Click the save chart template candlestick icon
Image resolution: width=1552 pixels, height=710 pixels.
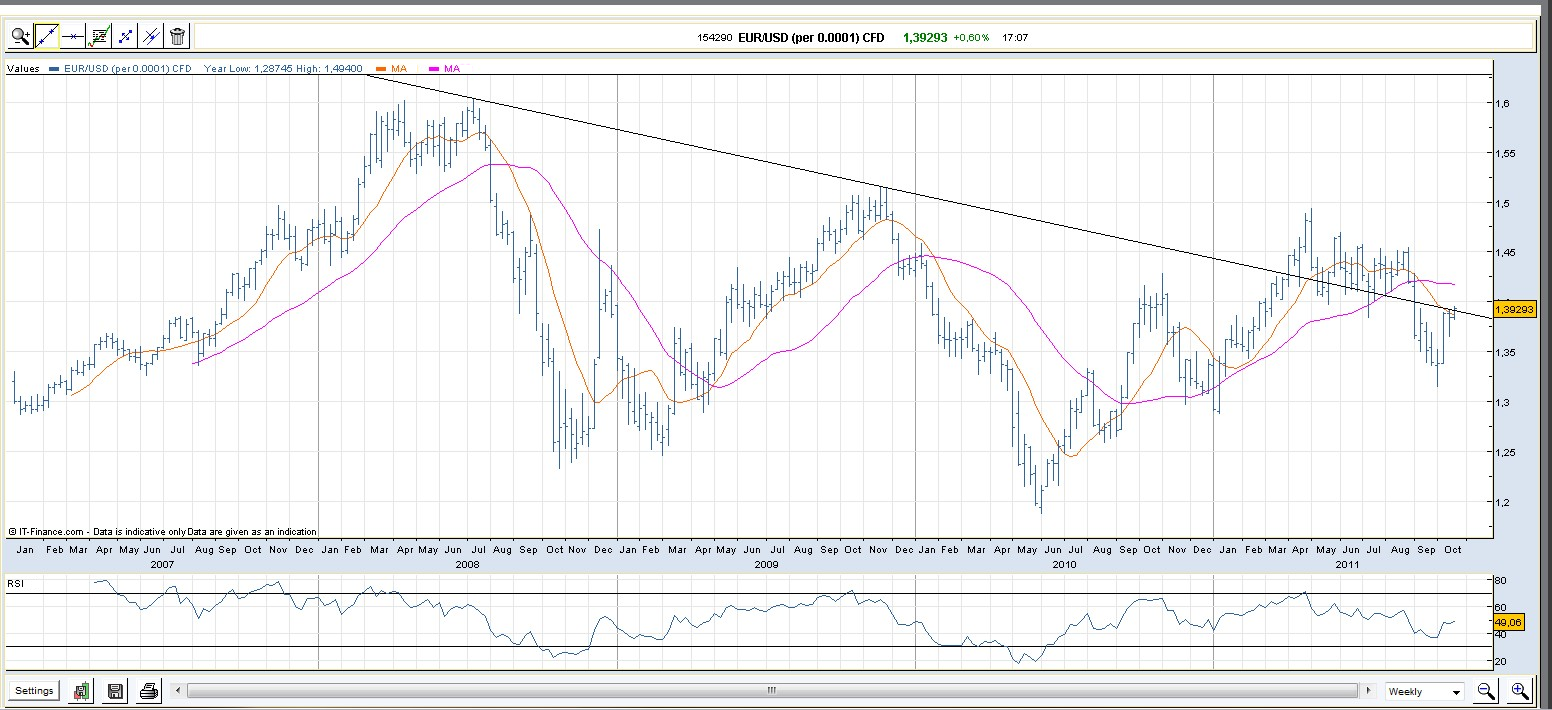(82, 691)
